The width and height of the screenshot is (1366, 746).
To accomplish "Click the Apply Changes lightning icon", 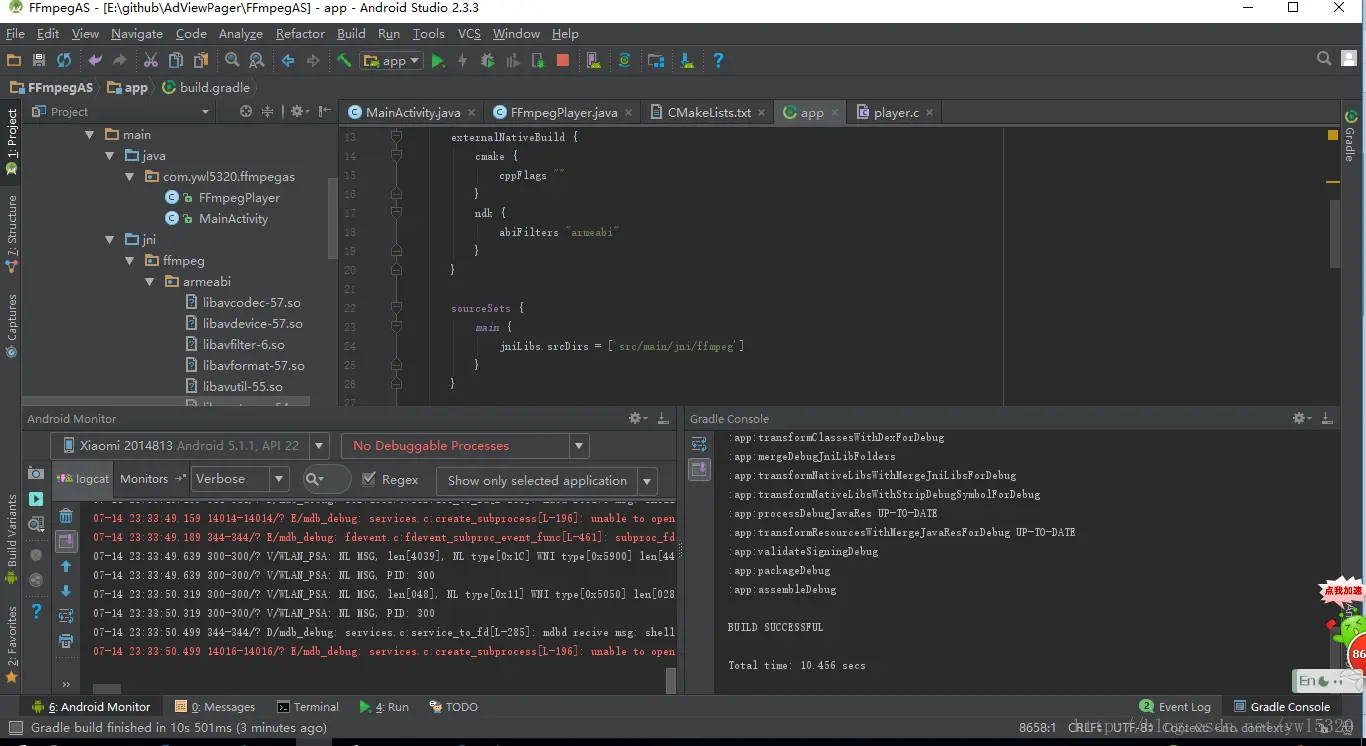I will click(463, 61).
